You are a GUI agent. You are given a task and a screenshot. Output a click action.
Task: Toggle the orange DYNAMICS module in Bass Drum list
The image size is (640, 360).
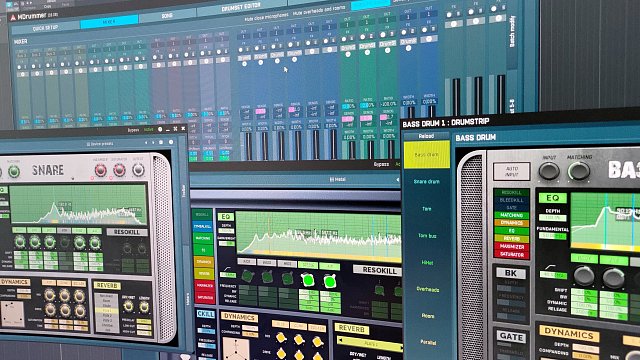(x=512, y=223)
